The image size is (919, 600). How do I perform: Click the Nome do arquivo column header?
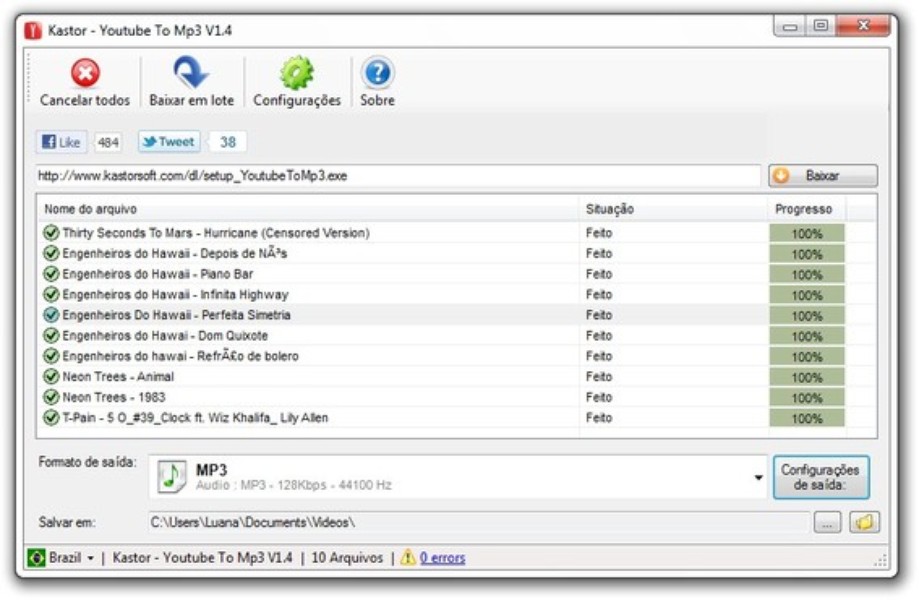coord(91,209)
